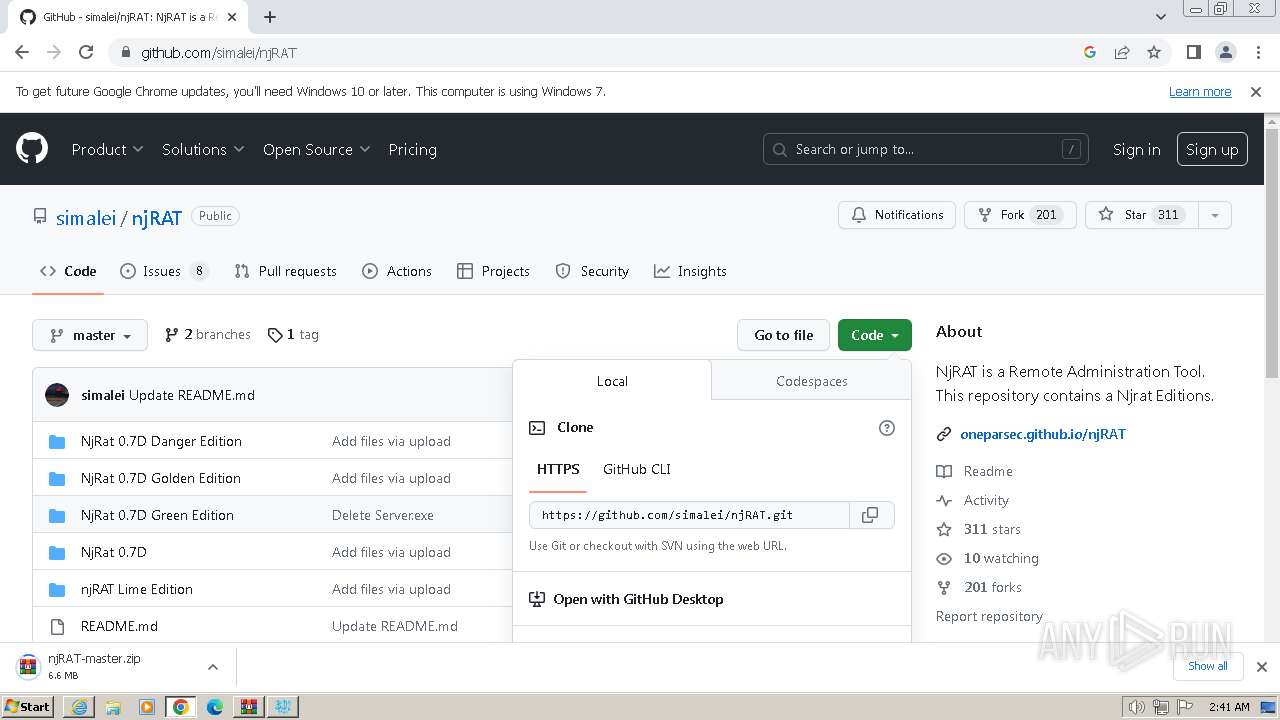This screenshot has width=1280, height=720.
Task: Switch to the Pull requests tab
Action: pos(285,271)
